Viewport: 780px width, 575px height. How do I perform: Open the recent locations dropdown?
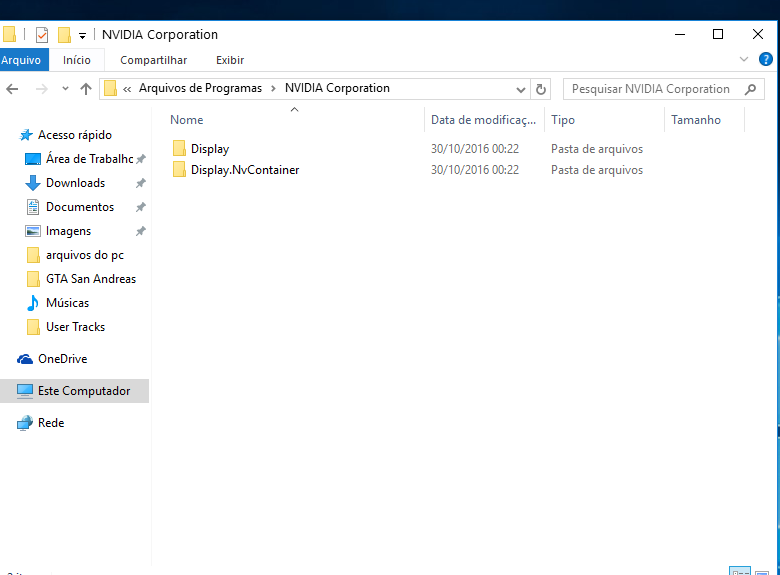(65, 89)
